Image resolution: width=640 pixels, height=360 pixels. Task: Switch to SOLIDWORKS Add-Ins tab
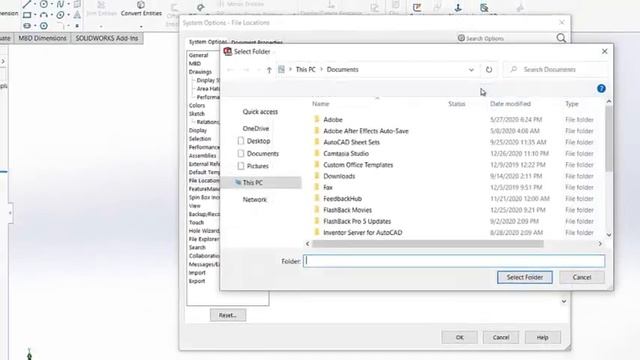[x=107, y=38]
